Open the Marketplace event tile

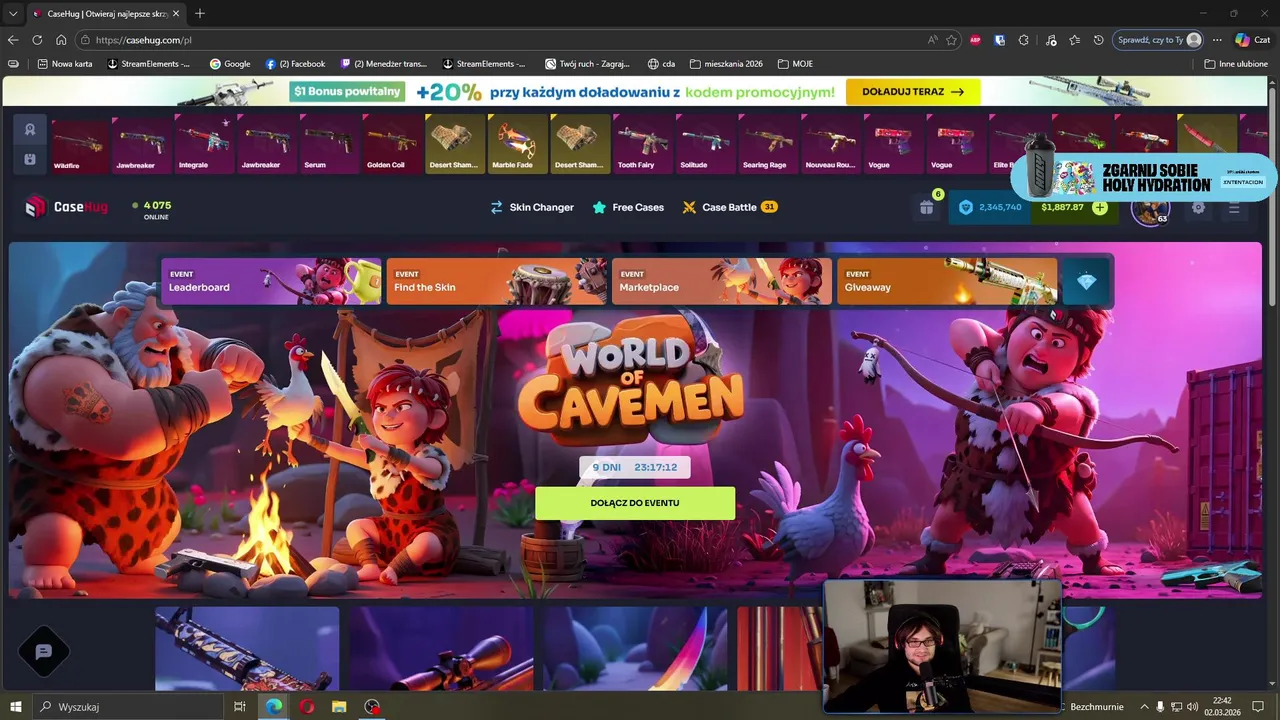pyautogui.click(x=722, y=281)
